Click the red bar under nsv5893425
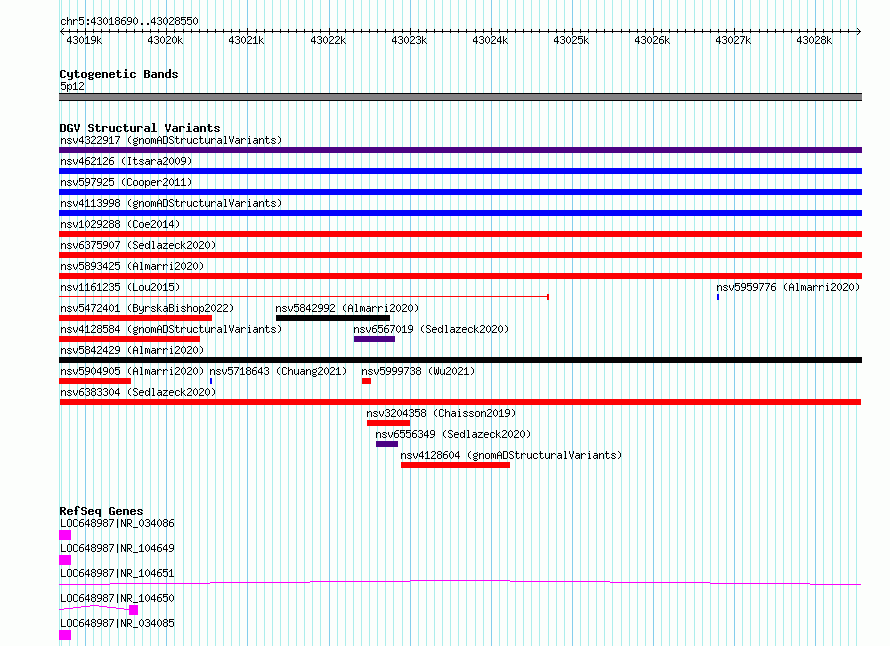This screenshot has width=890, height=646. click(460, 276)
